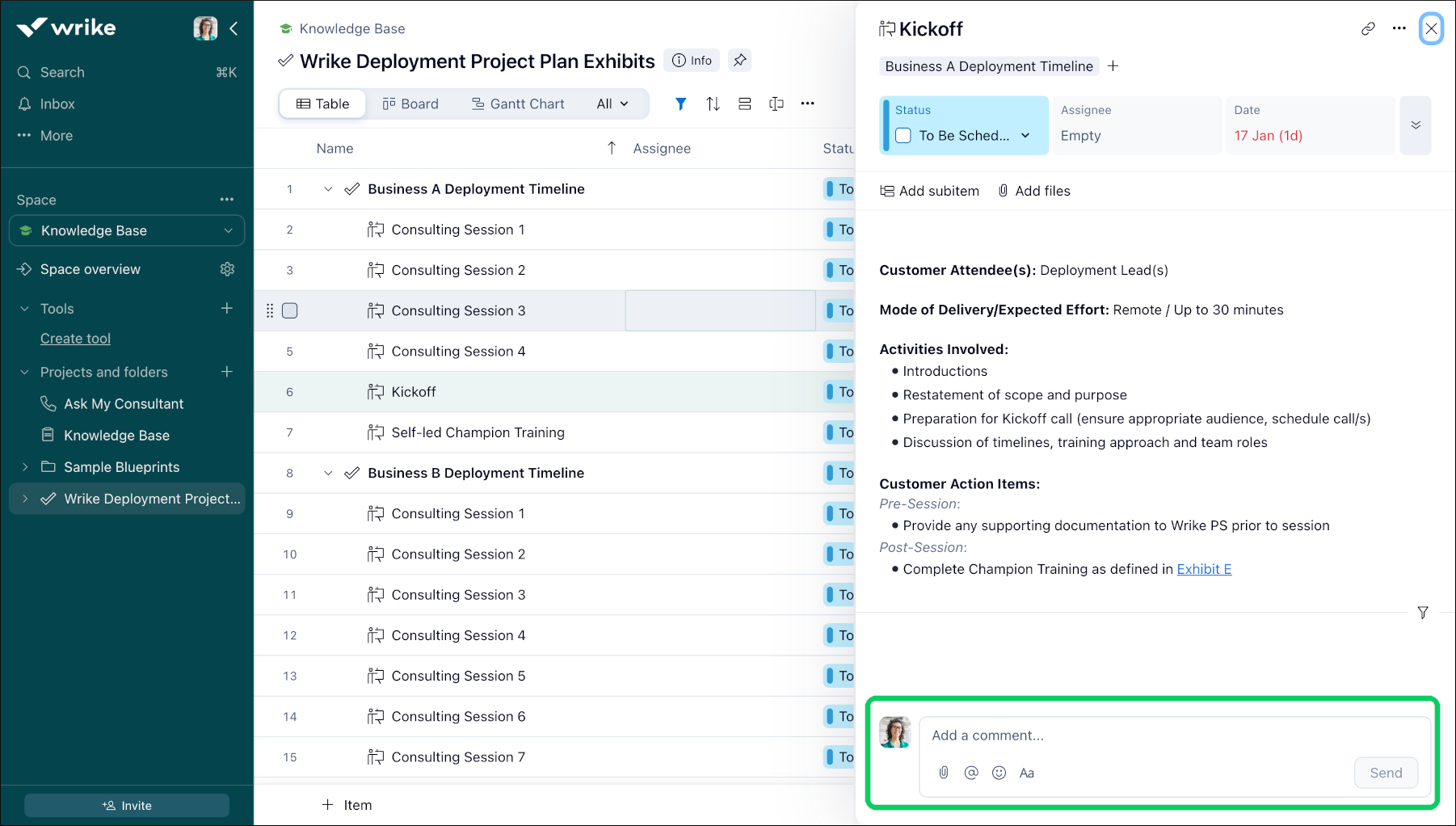The image size is (1456, 826).
Task: Click the blue filter icon in toolbar
Action: tap(680, 103)
